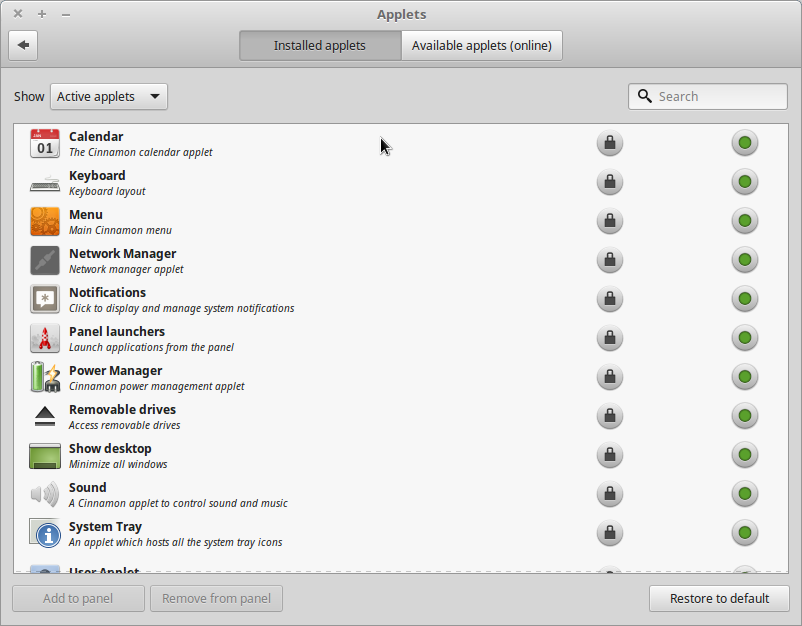
Task: Click the lock icon for Panel launchers
Action: 610,338
